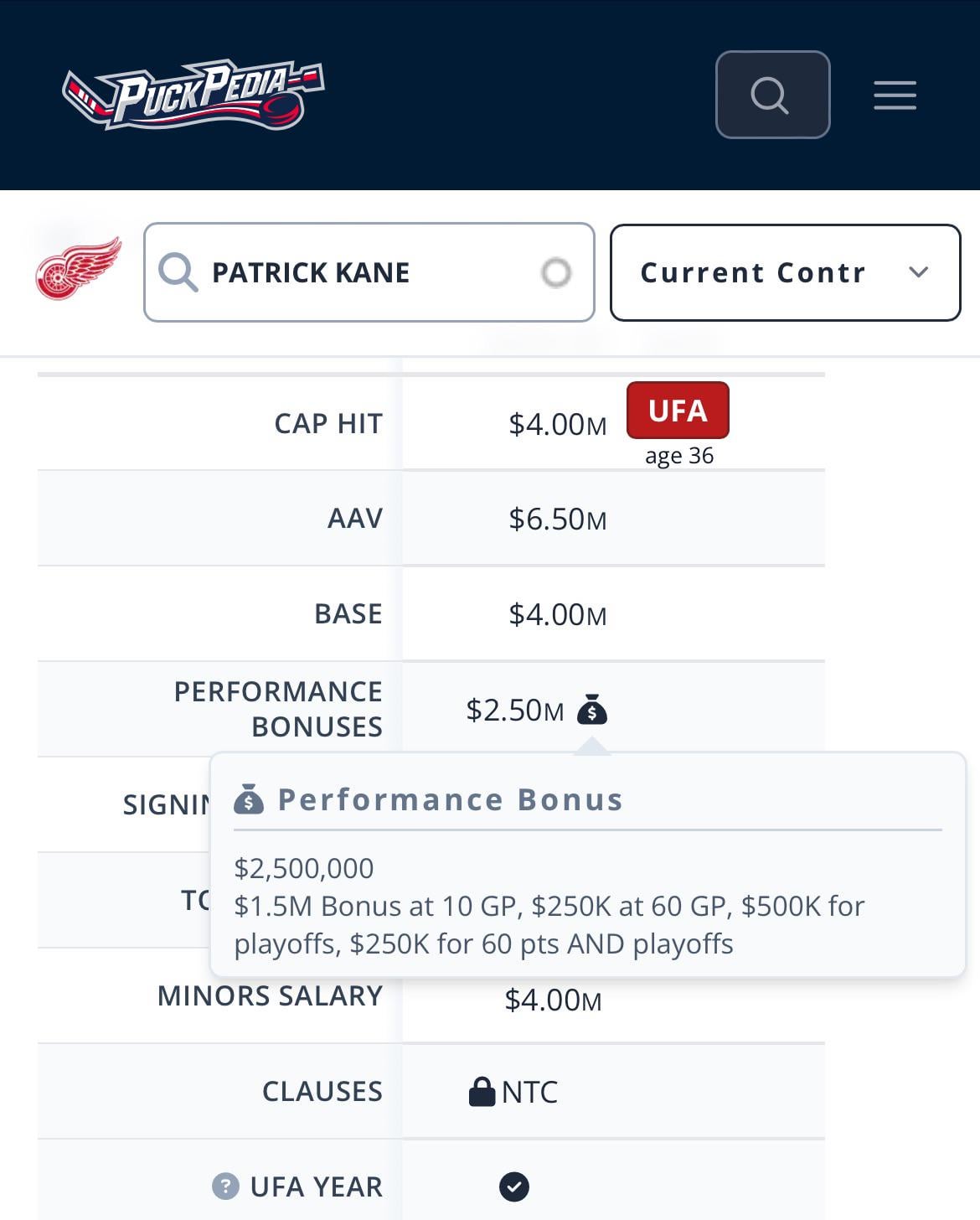Click the magnifier icon in player search
The height and width of the screenshot is (1220, 980).
pyautogui.click(x=178, y=272)
